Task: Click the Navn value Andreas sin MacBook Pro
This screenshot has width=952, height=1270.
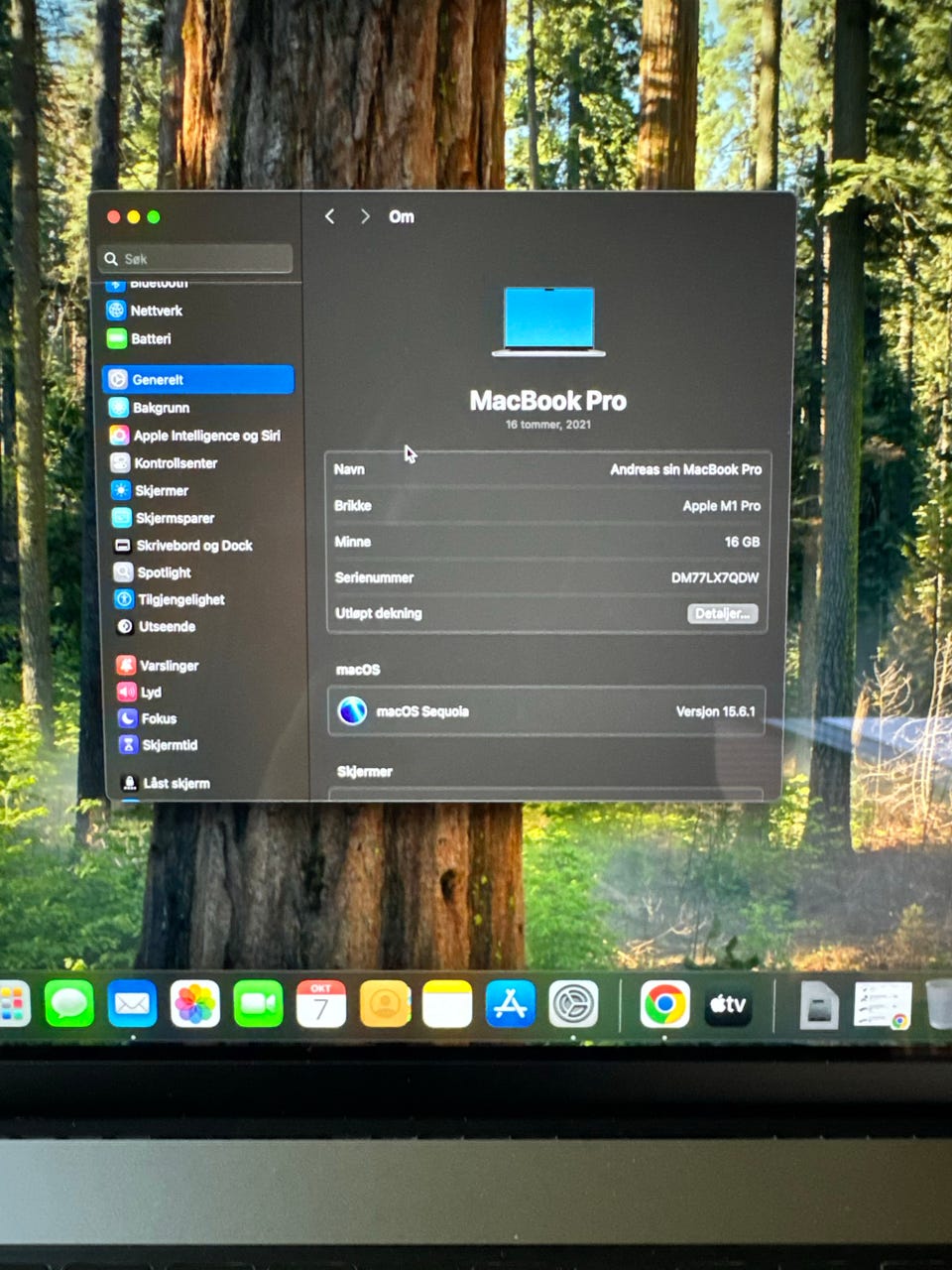Action: coord(686,469)
